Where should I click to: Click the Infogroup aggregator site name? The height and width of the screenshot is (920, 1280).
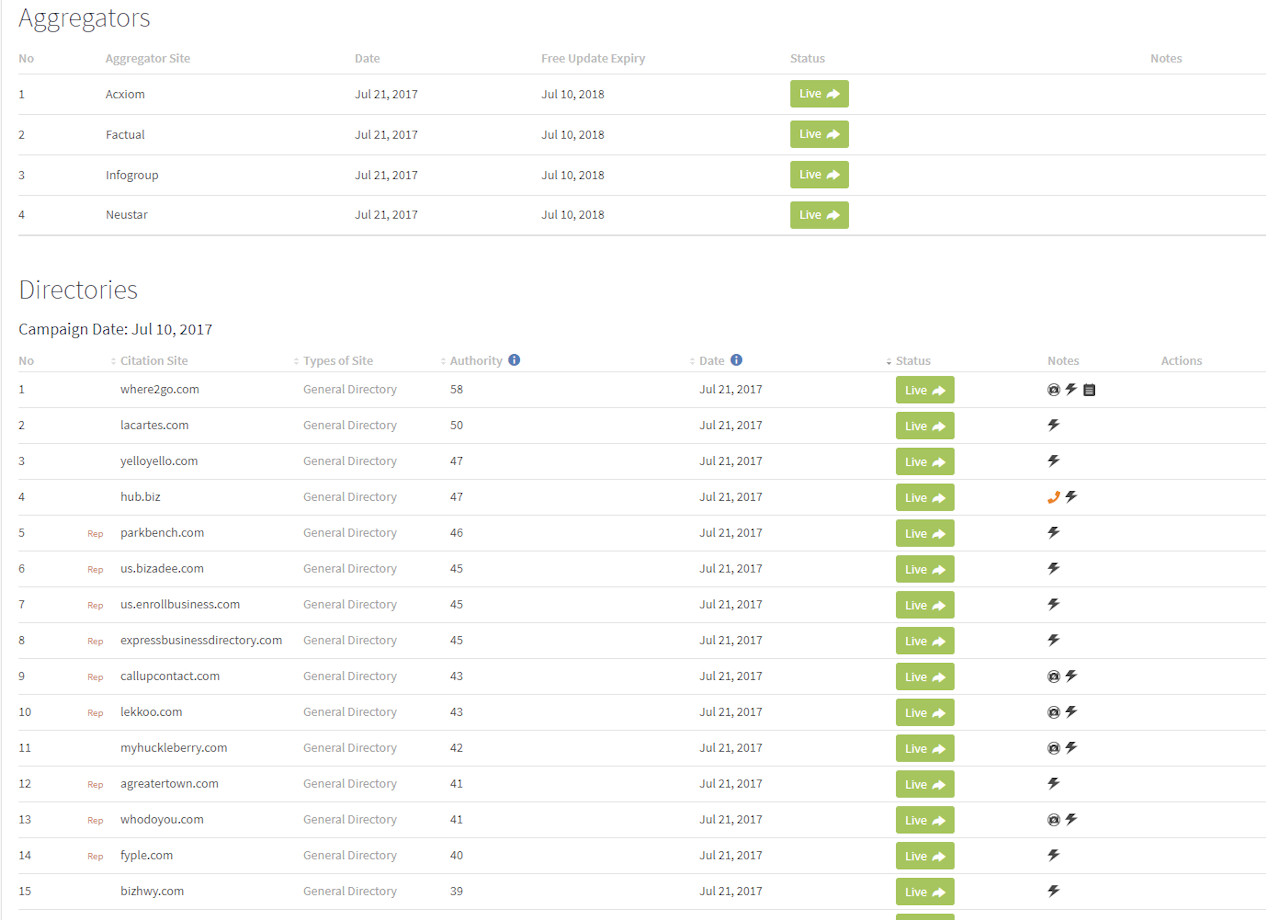point(132,175)
